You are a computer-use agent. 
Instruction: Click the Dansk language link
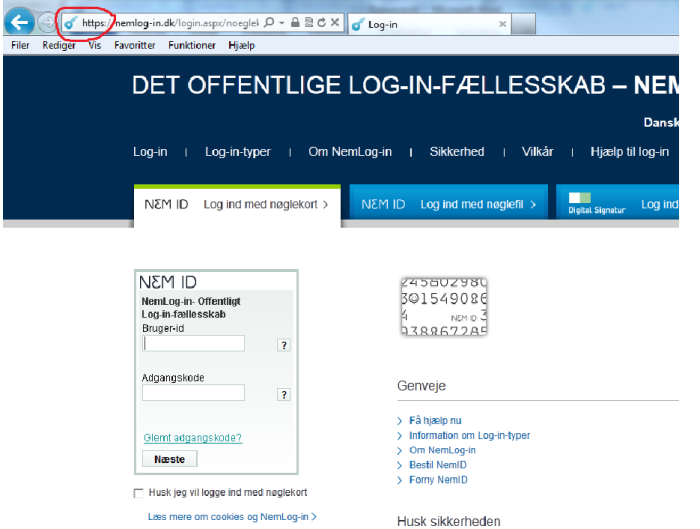661,122
